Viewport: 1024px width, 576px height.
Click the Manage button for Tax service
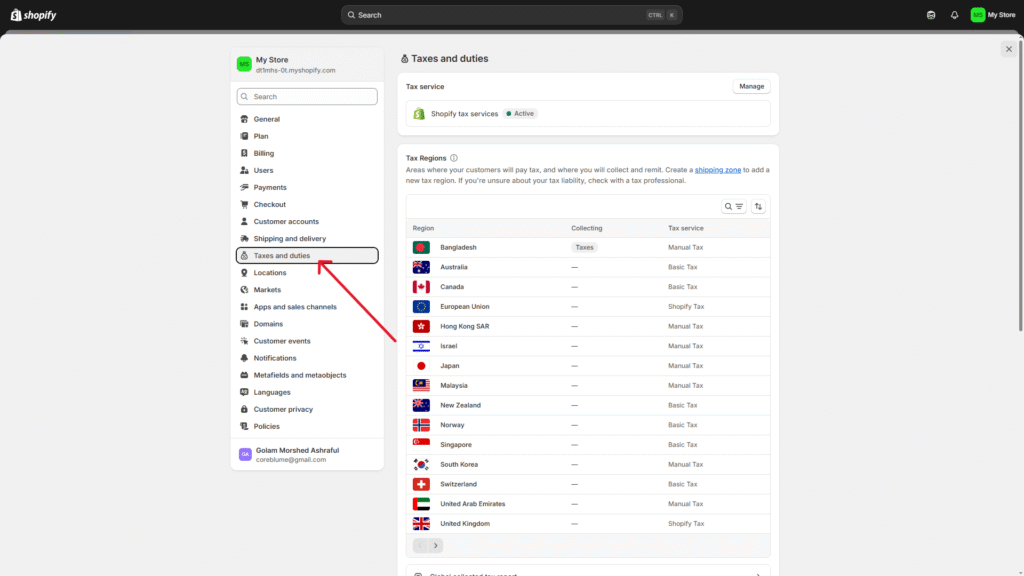point(751,87)
